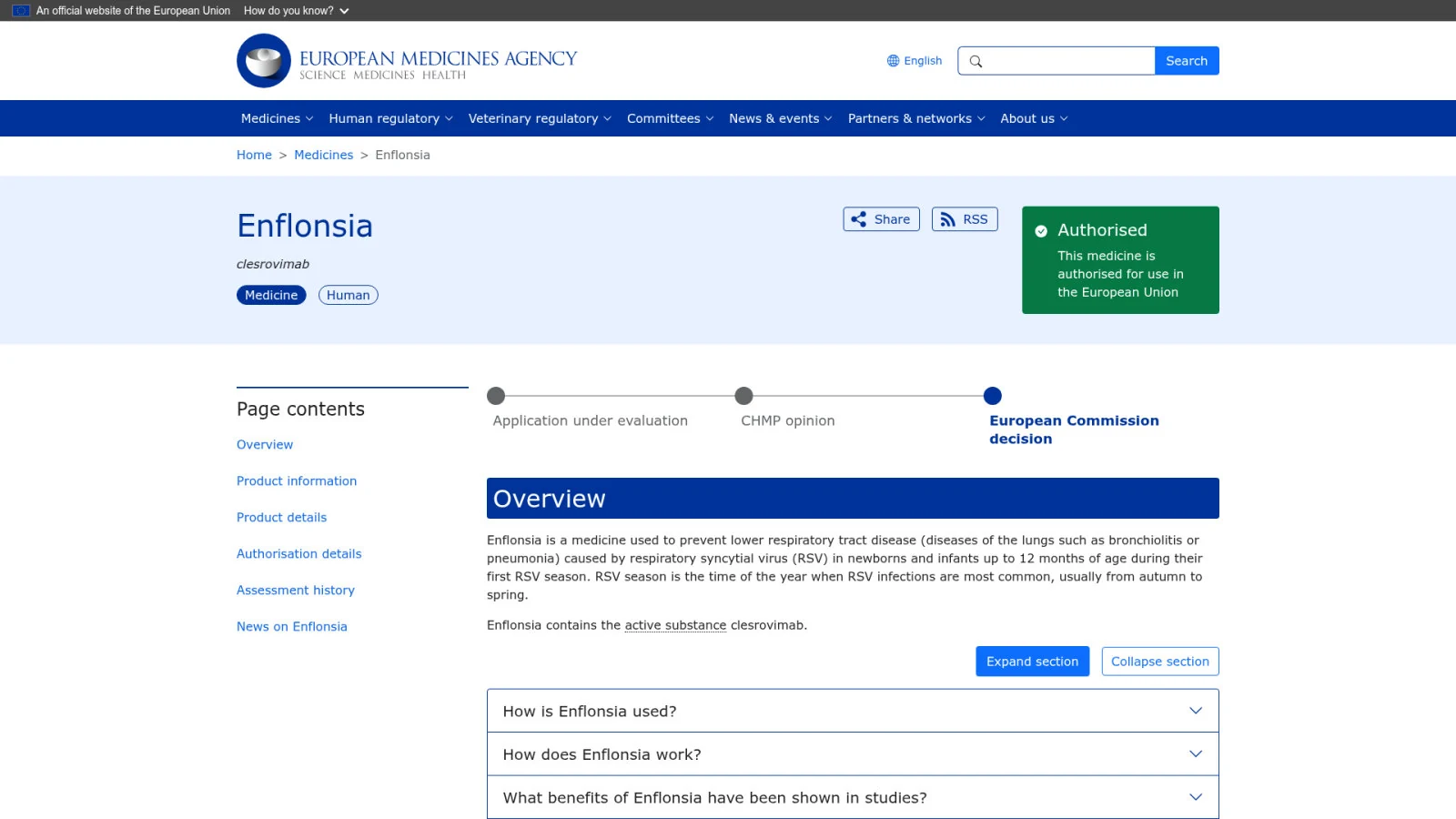The image size is (1456, 819).
Task: Jump to News on Enflonsia section
Action: pos(291,626)
